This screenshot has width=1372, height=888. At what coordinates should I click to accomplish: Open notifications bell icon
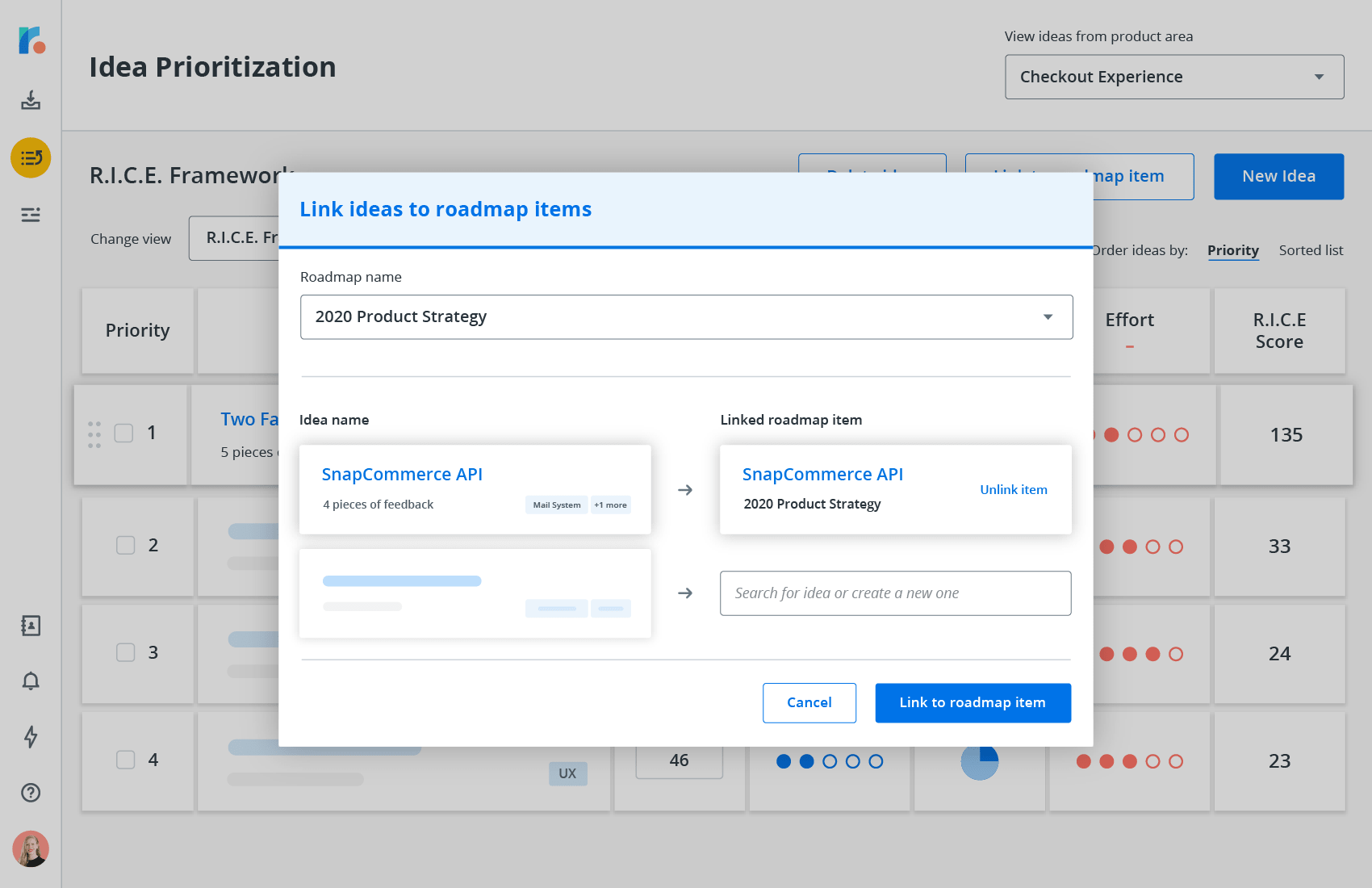(31, 681)
